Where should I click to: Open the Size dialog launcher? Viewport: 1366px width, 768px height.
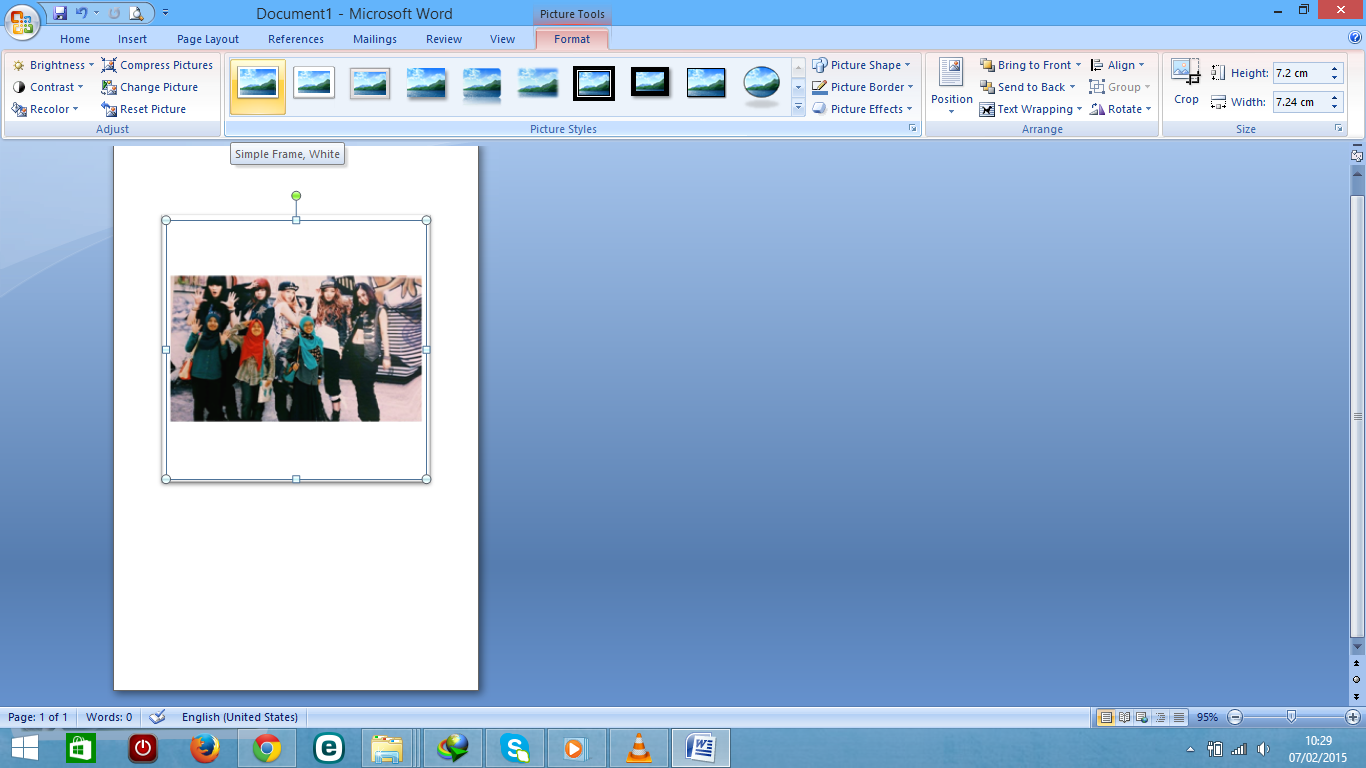[x=1338, y=129]
